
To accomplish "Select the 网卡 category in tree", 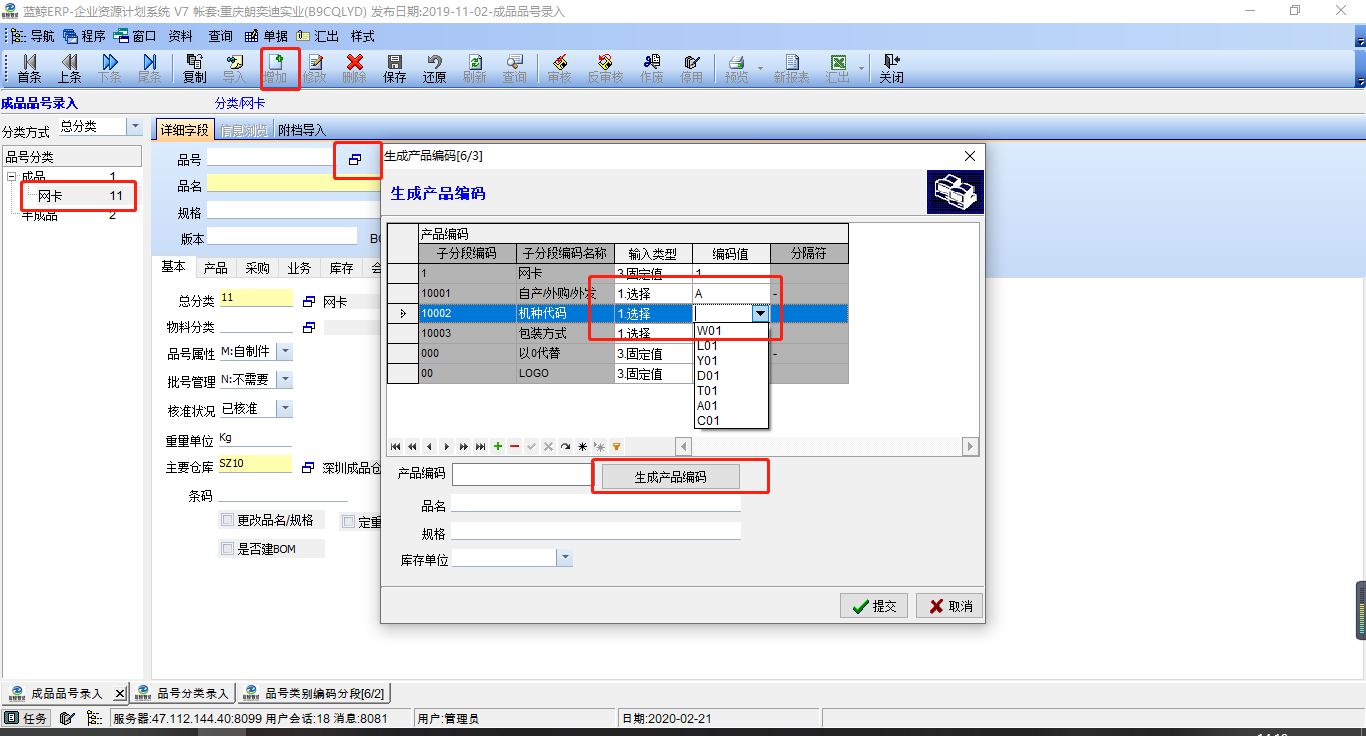I will (50, 196).
